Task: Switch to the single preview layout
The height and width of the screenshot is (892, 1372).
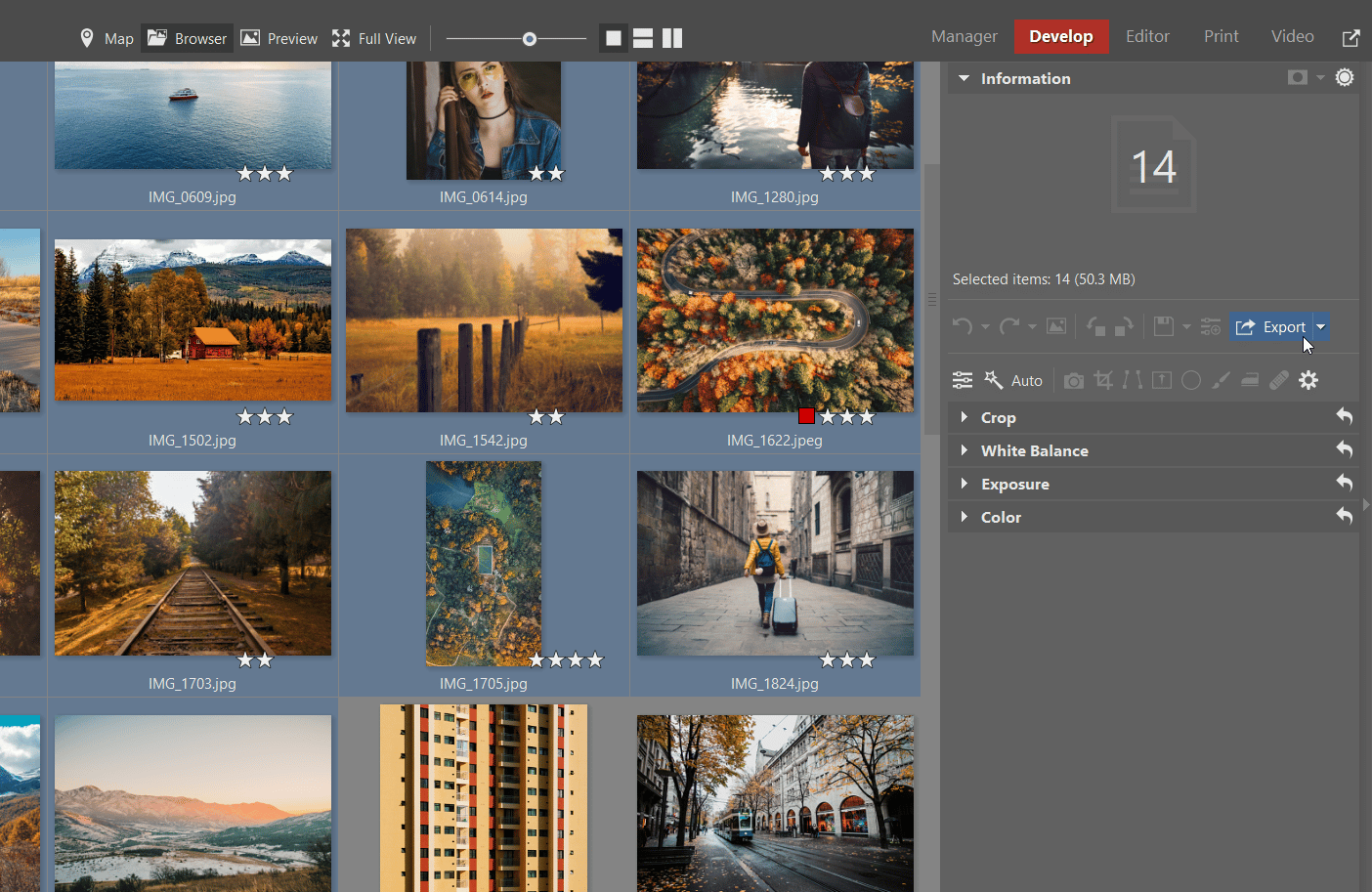Action: [613, 38]
